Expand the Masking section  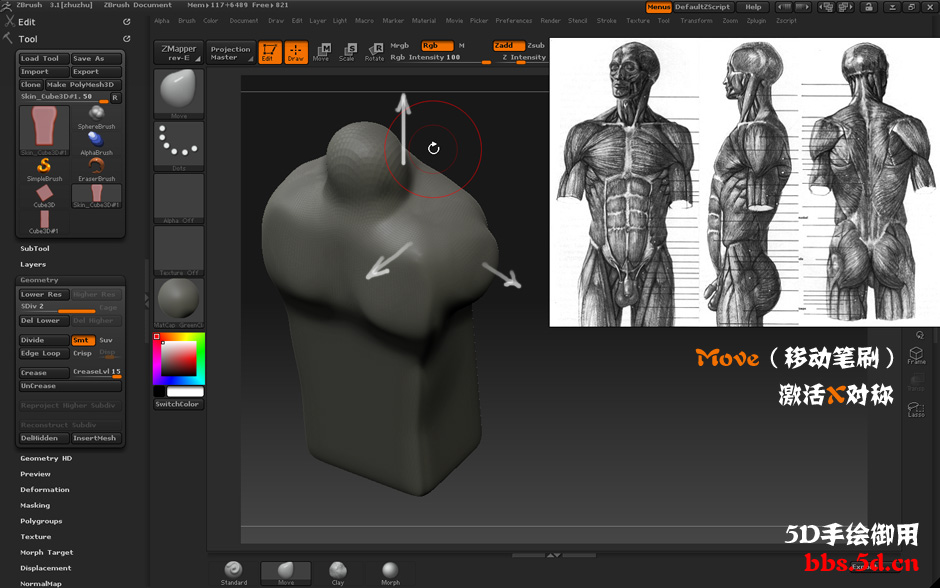[x=35, y=505]
